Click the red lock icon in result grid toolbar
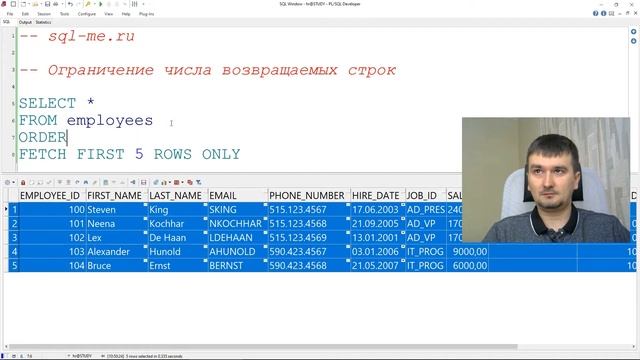The image size is (640, 360). [23, 182]
